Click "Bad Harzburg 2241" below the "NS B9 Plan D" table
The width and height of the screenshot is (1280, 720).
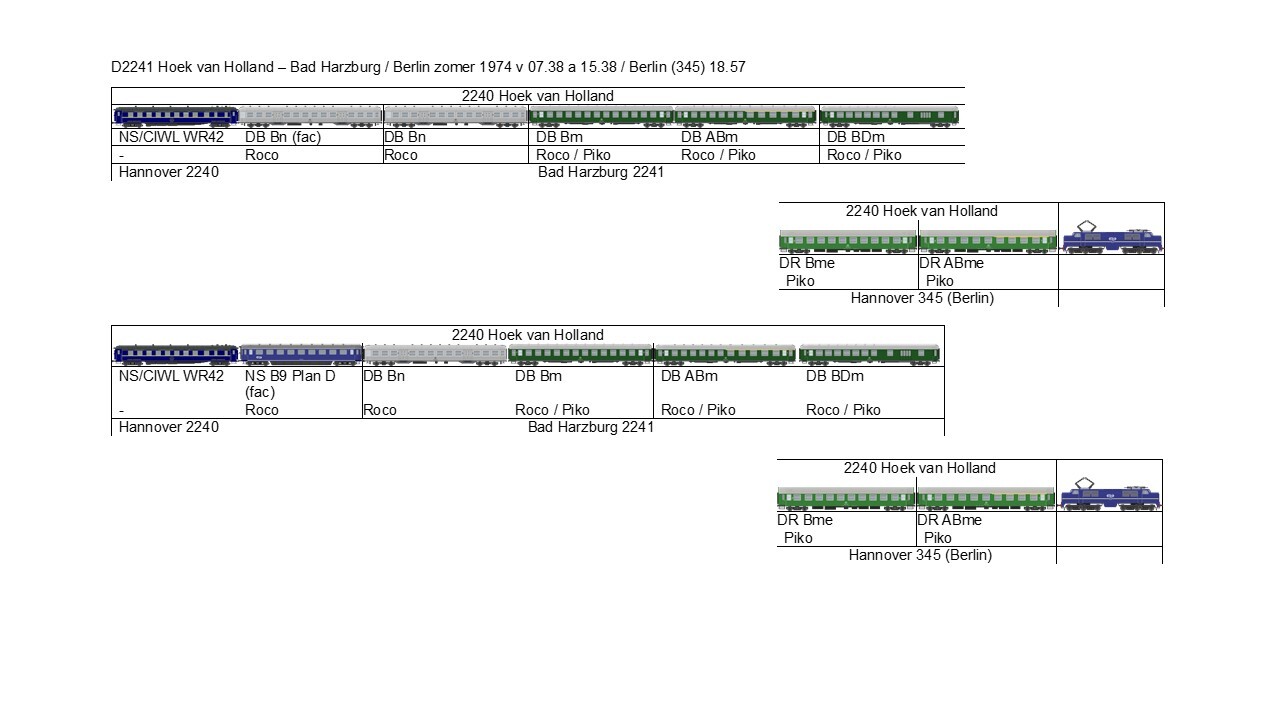[591, 427]
